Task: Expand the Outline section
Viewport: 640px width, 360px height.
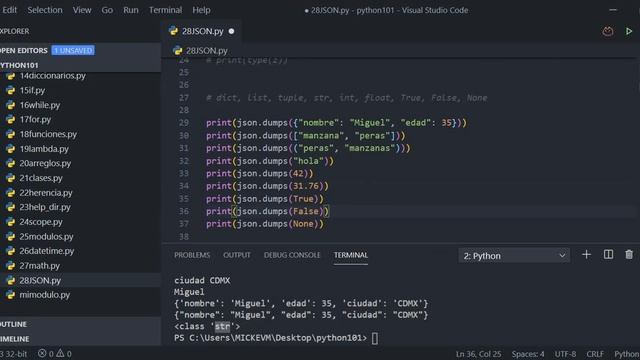Action: [80, 324]
